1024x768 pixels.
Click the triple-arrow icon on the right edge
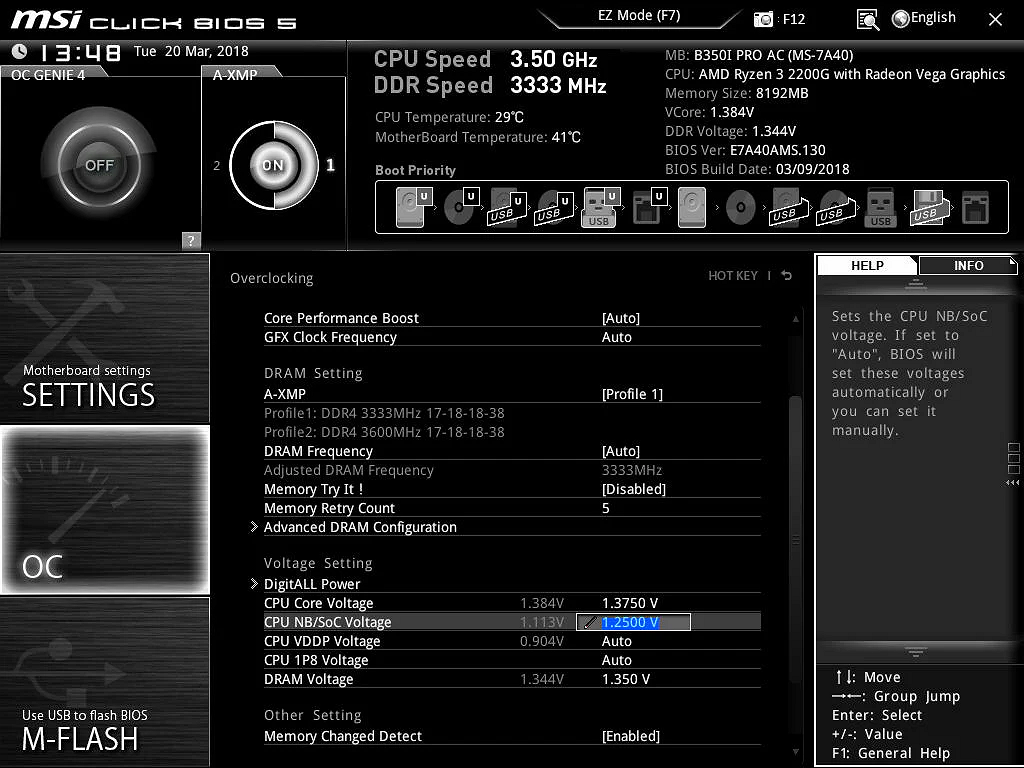click(x=1012, y=483)
